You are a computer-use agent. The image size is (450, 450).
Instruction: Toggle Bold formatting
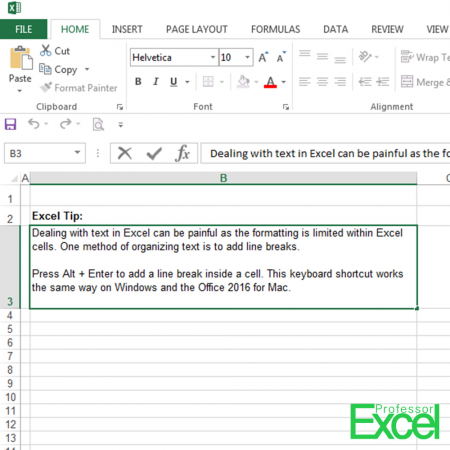click(138, 81)
